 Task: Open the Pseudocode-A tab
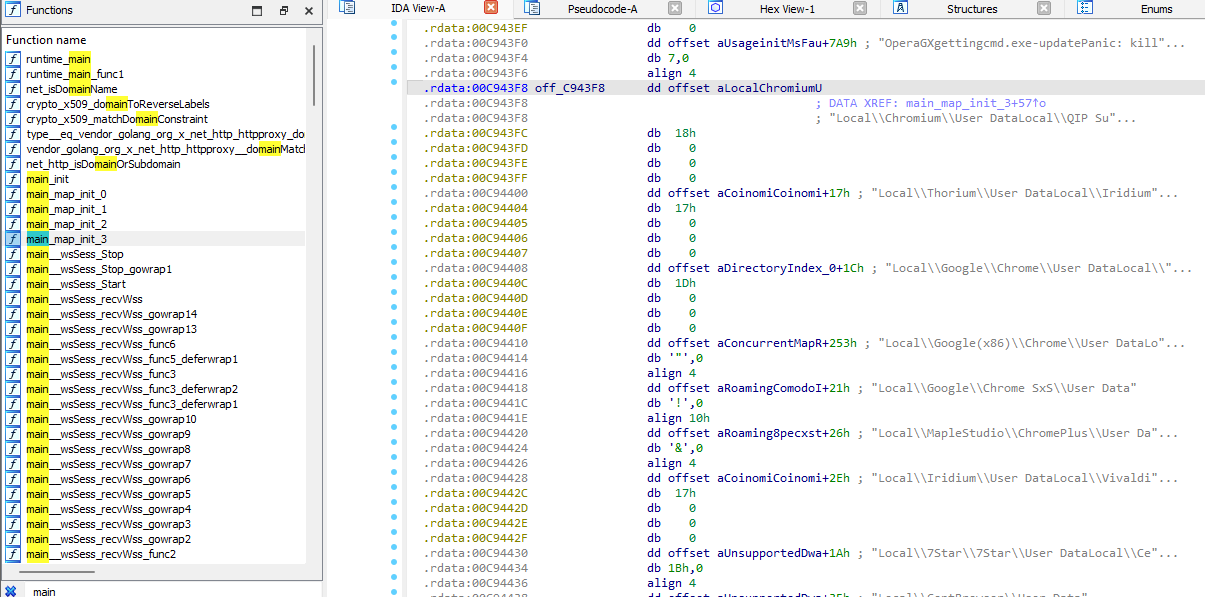coord(601,9)
